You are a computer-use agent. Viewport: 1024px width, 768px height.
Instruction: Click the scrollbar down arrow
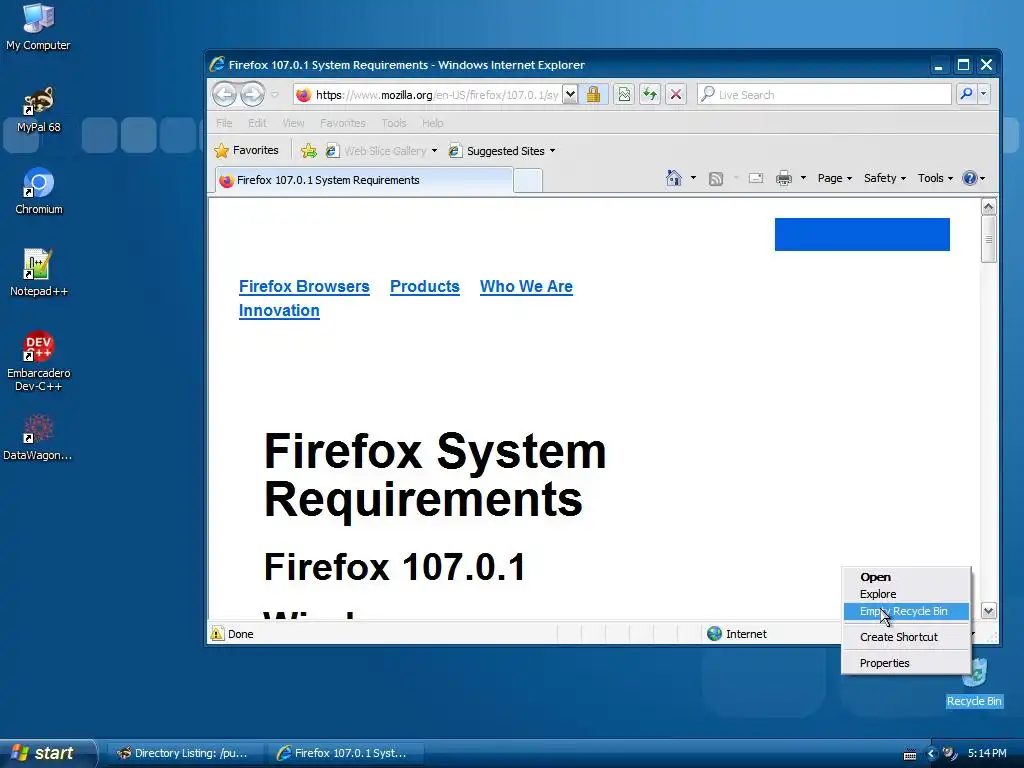coord(989,611)
